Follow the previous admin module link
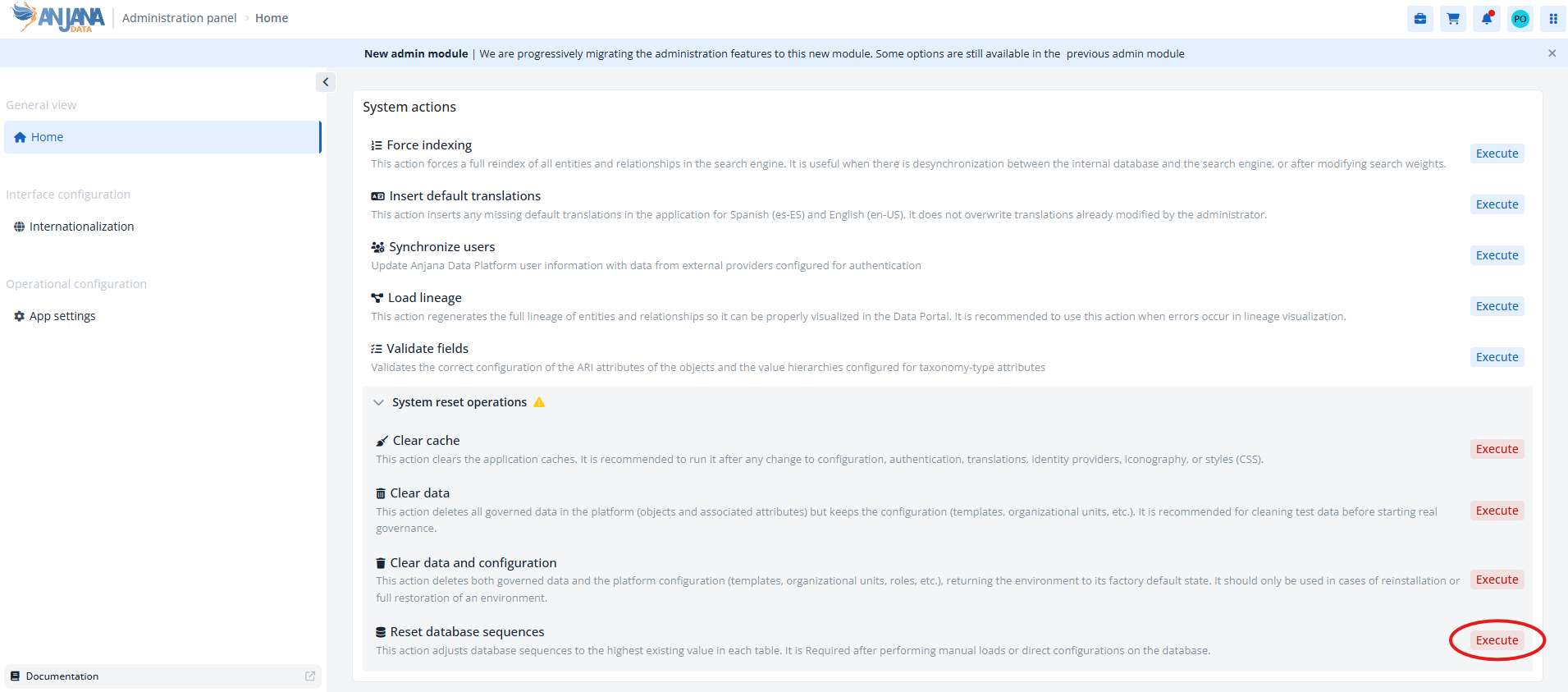1568x692 pixels. [x=1125, y=53]
